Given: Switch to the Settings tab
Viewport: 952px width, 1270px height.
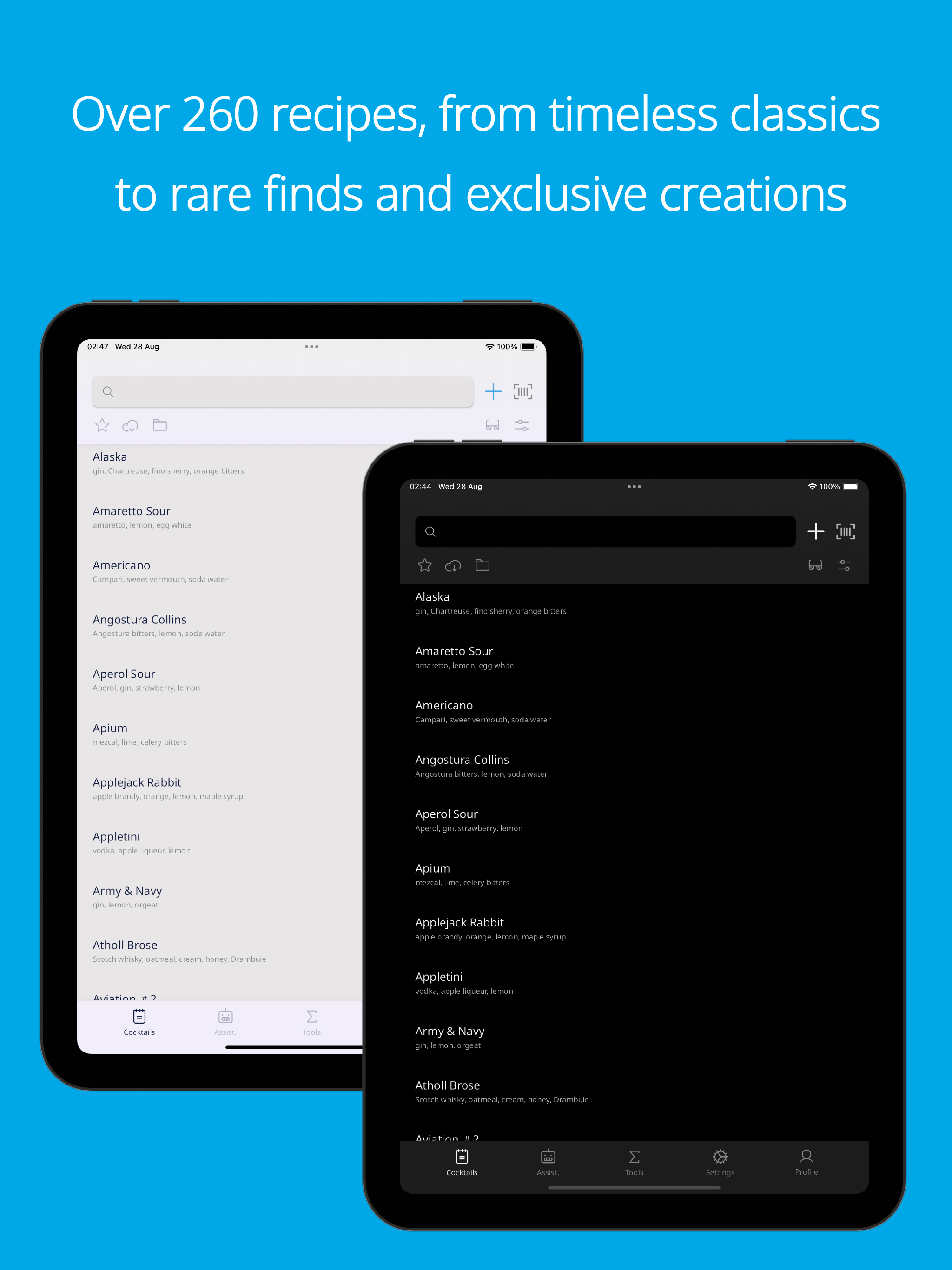Looking at the screenshot, I should [x=720, y=1163].
